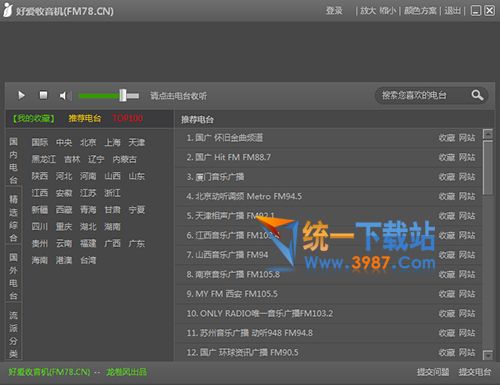Play station 8 南京音乐广播 FM105.8
The image size is (500, 385).
233,274
